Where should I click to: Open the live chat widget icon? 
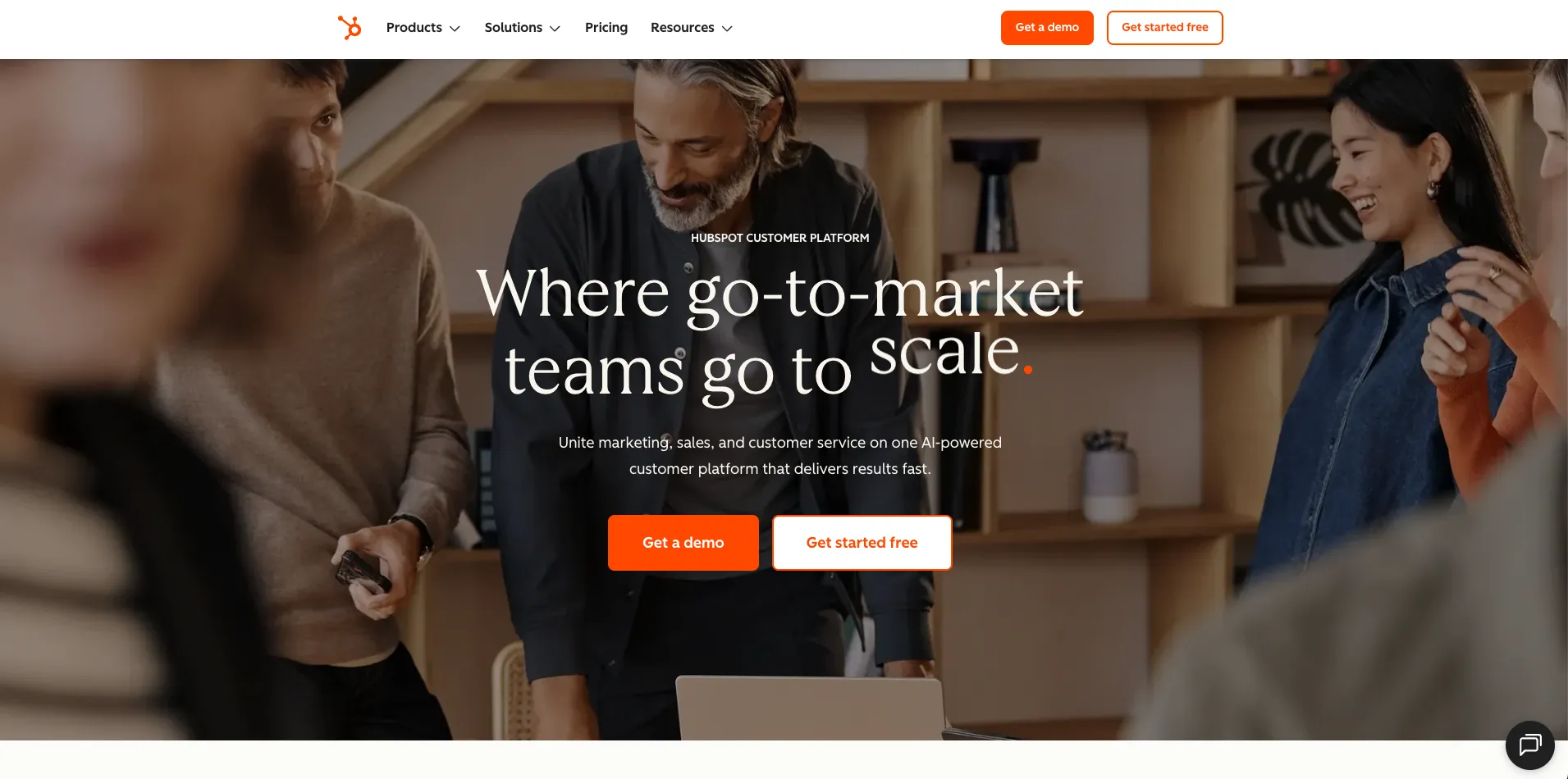(1529, 745)
